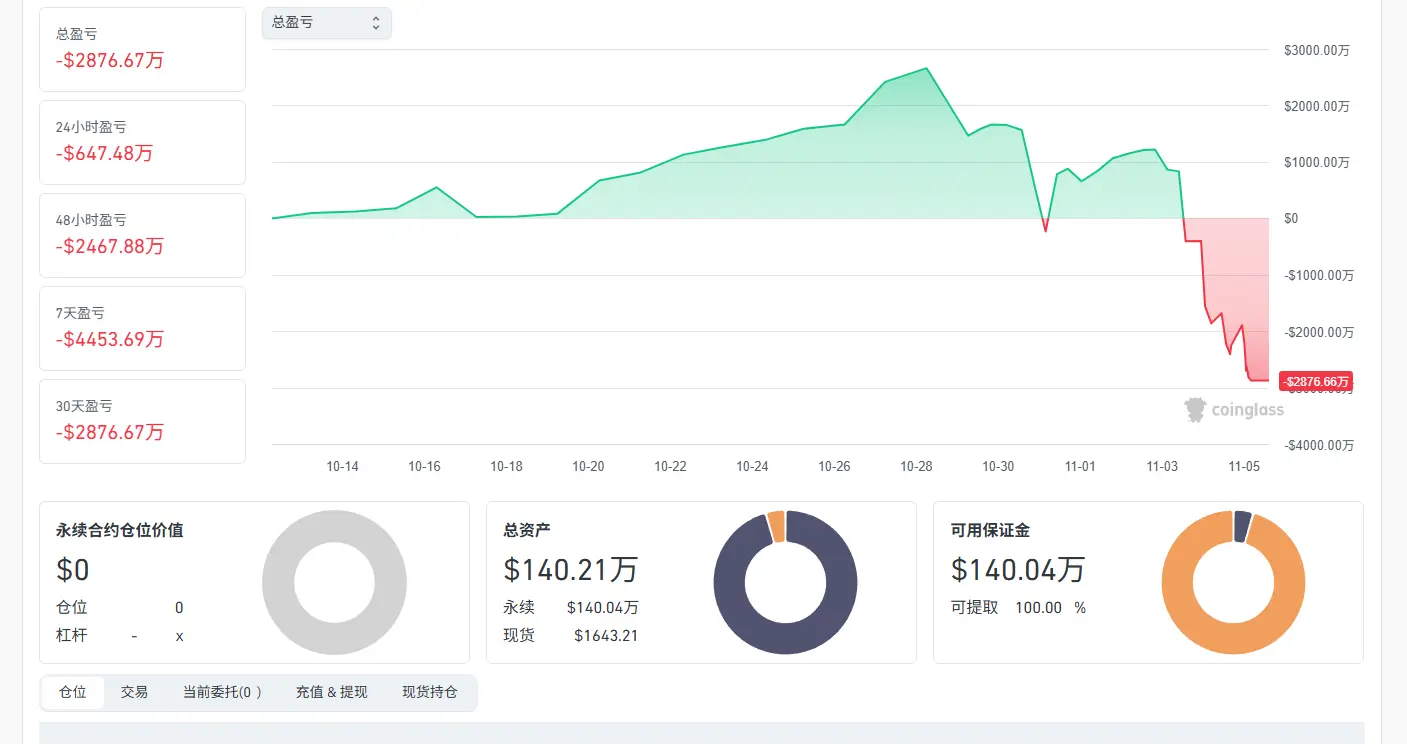The image size is (1407, 744).
Task: Click the 10-20 date on the x-axis
Action: (588, 466)
